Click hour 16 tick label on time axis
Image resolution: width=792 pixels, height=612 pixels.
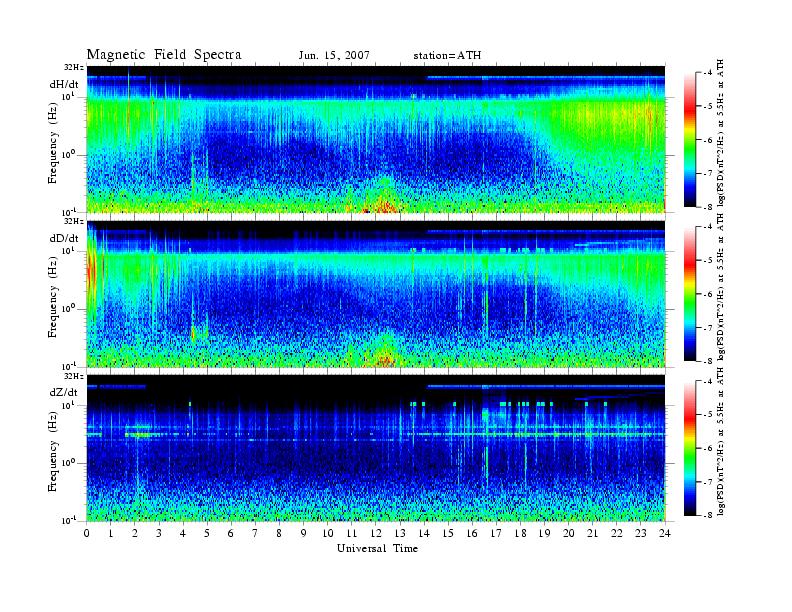click(472, 534)
